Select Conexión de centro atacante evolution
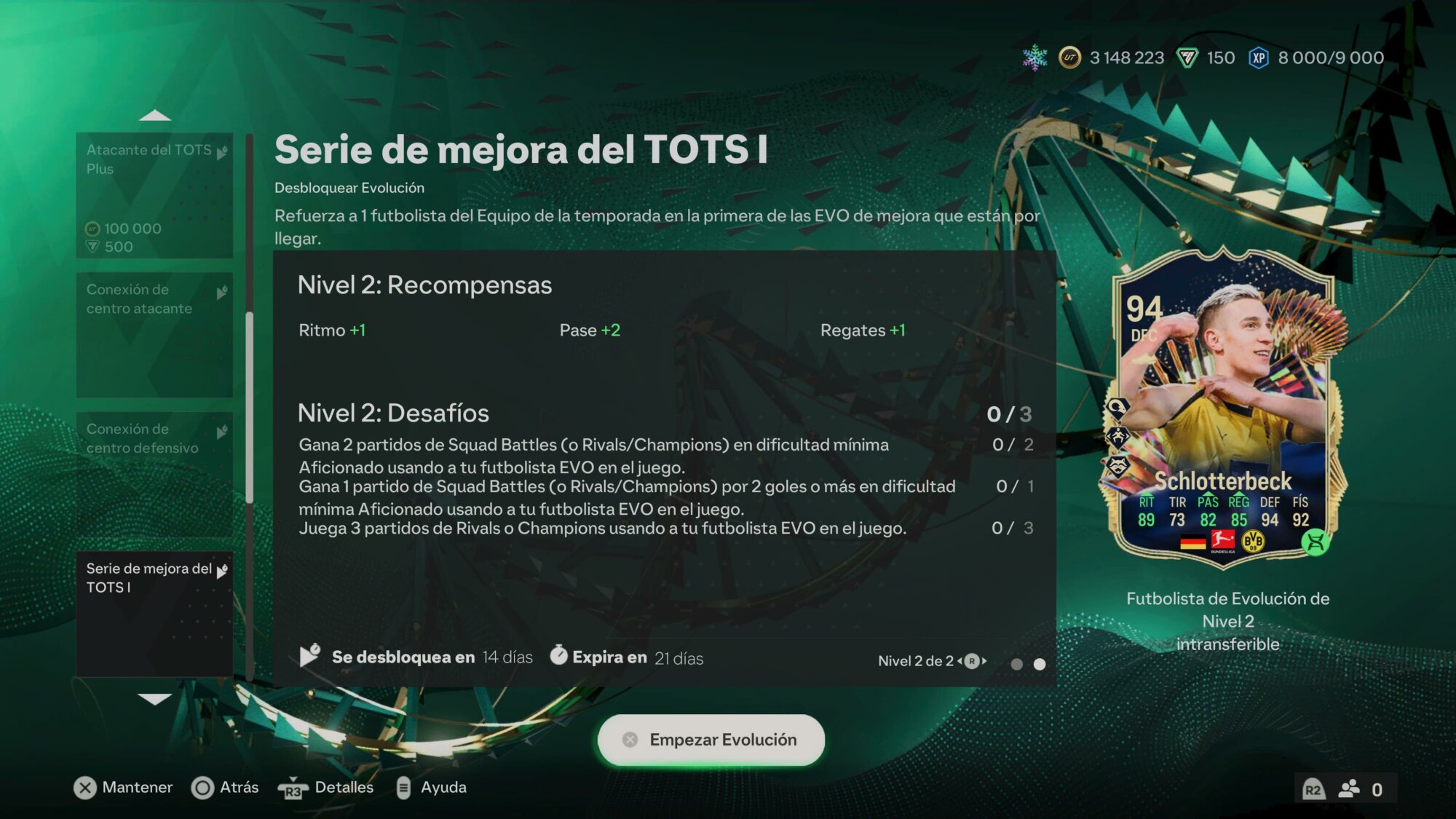 click(154, 335)
